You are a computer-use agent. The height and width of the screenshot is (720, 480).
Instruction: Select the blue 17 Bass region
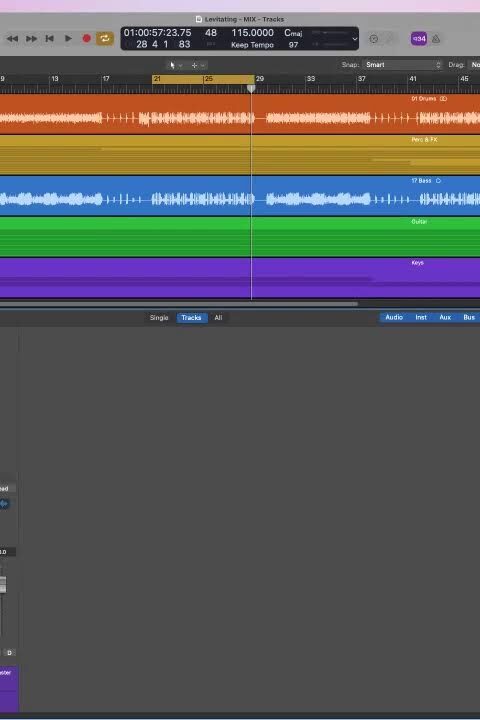(x=240, y=196)
